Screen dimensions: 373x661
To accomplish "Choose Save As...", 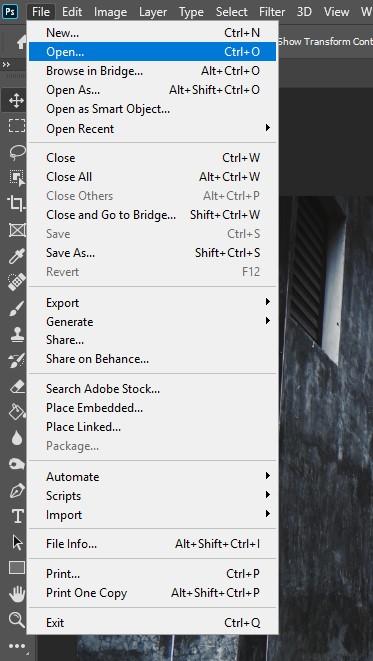I will pos(152,253).
